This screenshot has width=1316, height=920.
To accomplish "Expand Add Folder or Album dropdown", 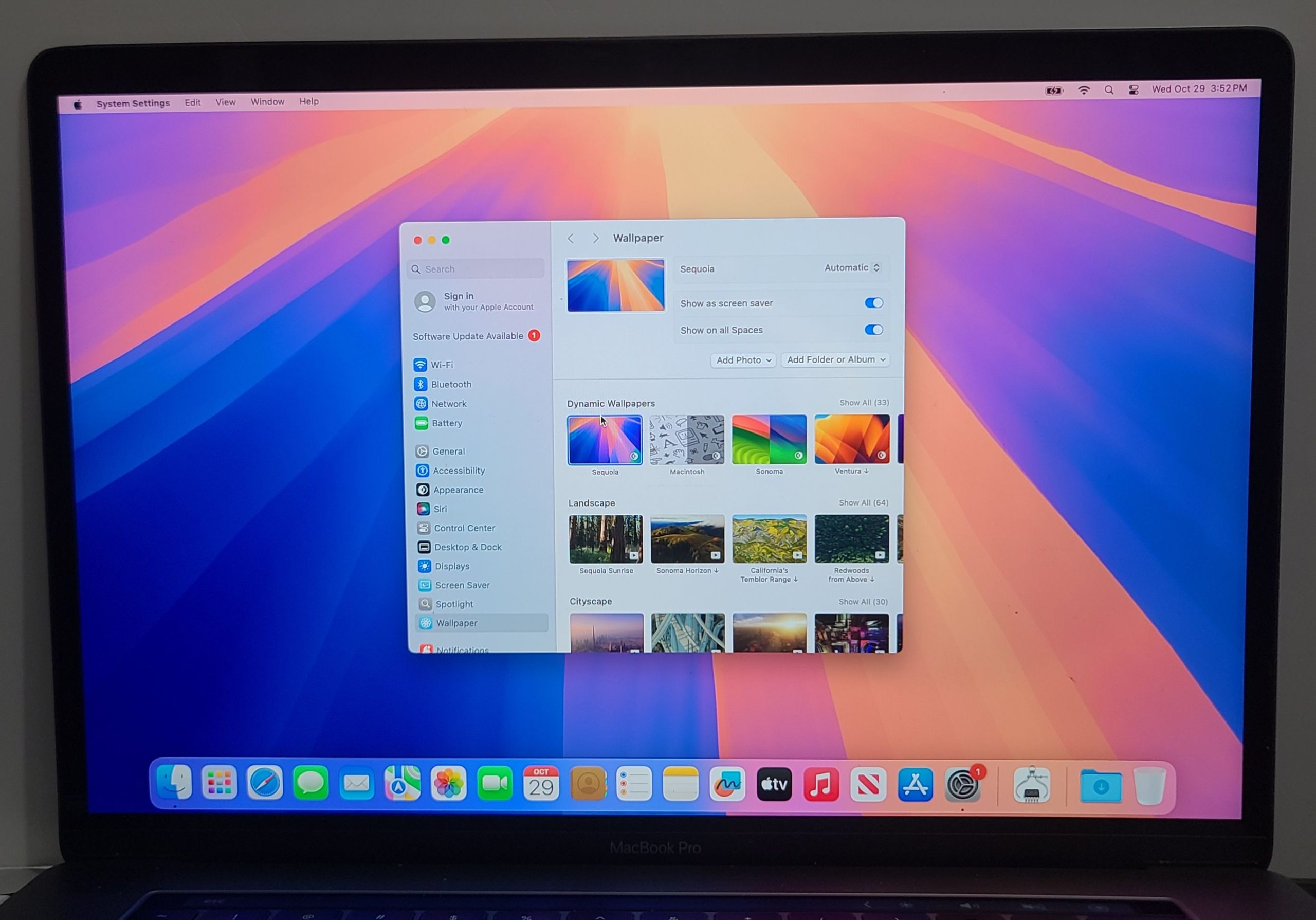I will click(x=836, y=359).
